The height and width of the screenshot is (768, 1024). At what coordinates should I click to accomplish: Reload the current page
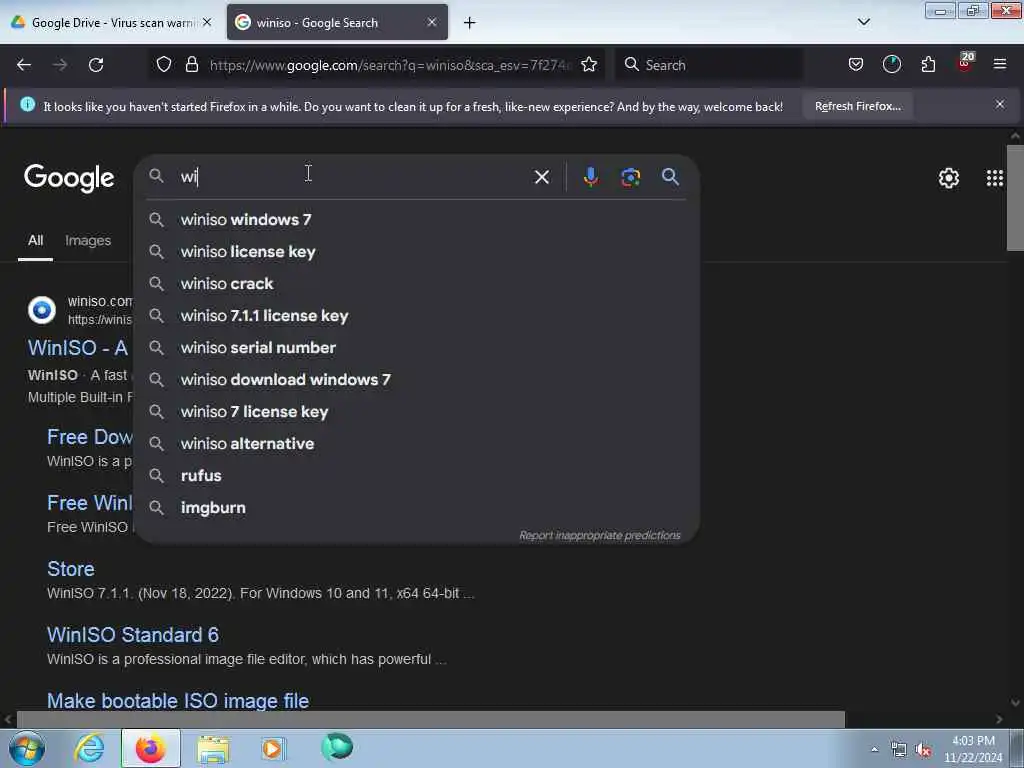click(96, 65)
